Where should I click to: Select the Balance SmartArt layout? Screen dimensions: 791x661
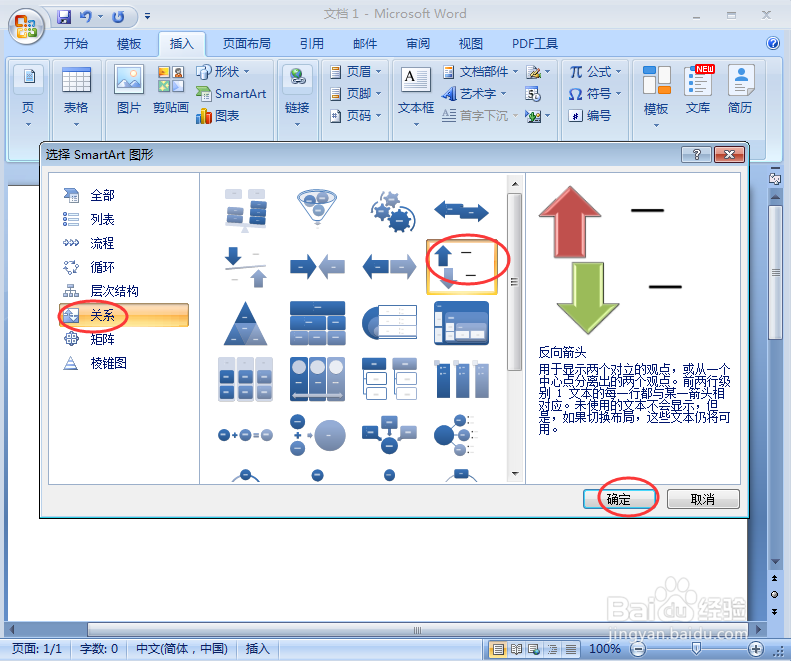point(245,210)
